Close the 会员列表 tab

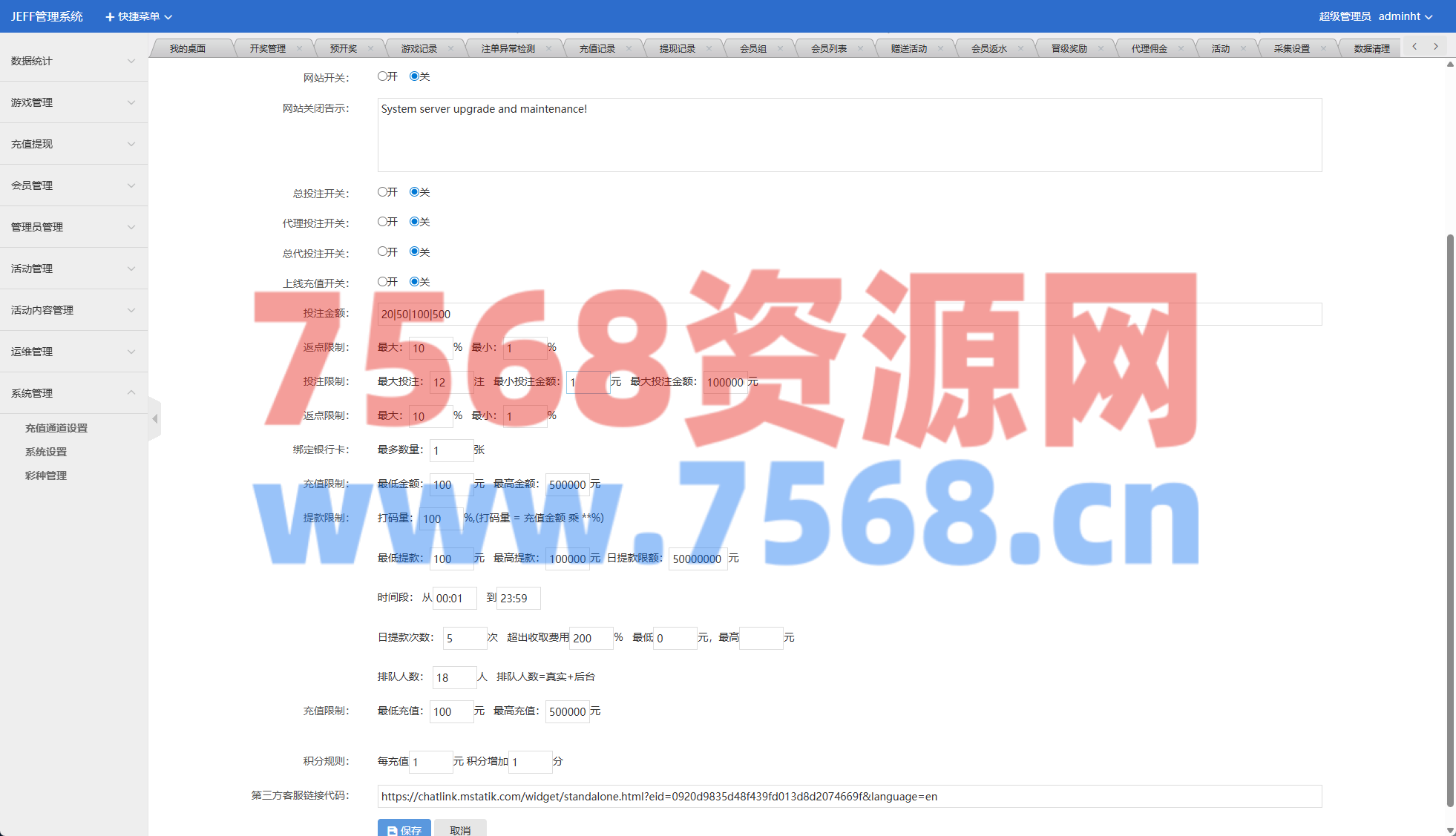point(860,48)
